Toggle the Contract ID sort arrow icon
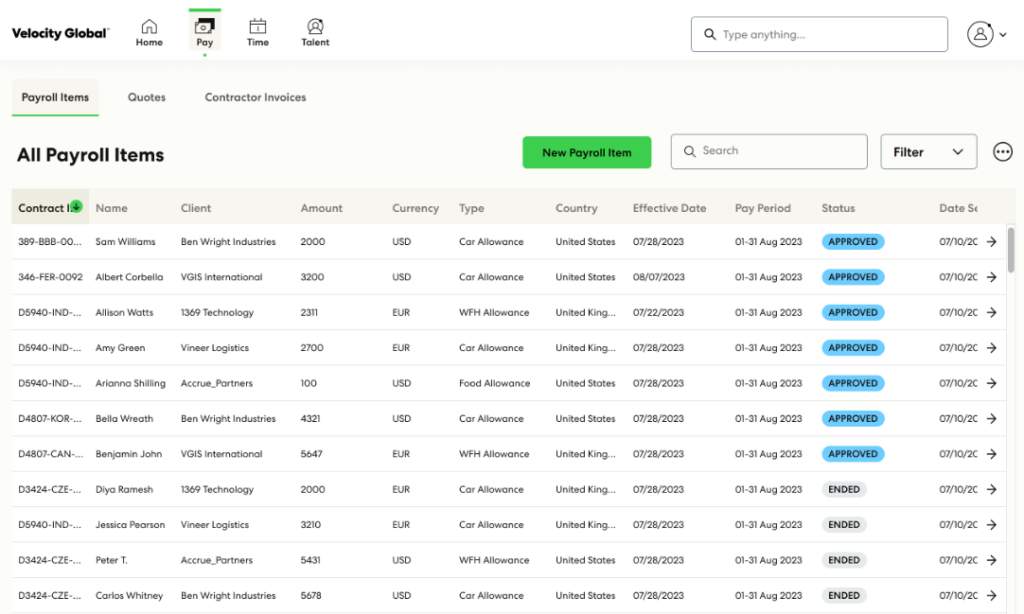Image resolution: width=1024 pixels, height=614 pixels. (76, 206)
